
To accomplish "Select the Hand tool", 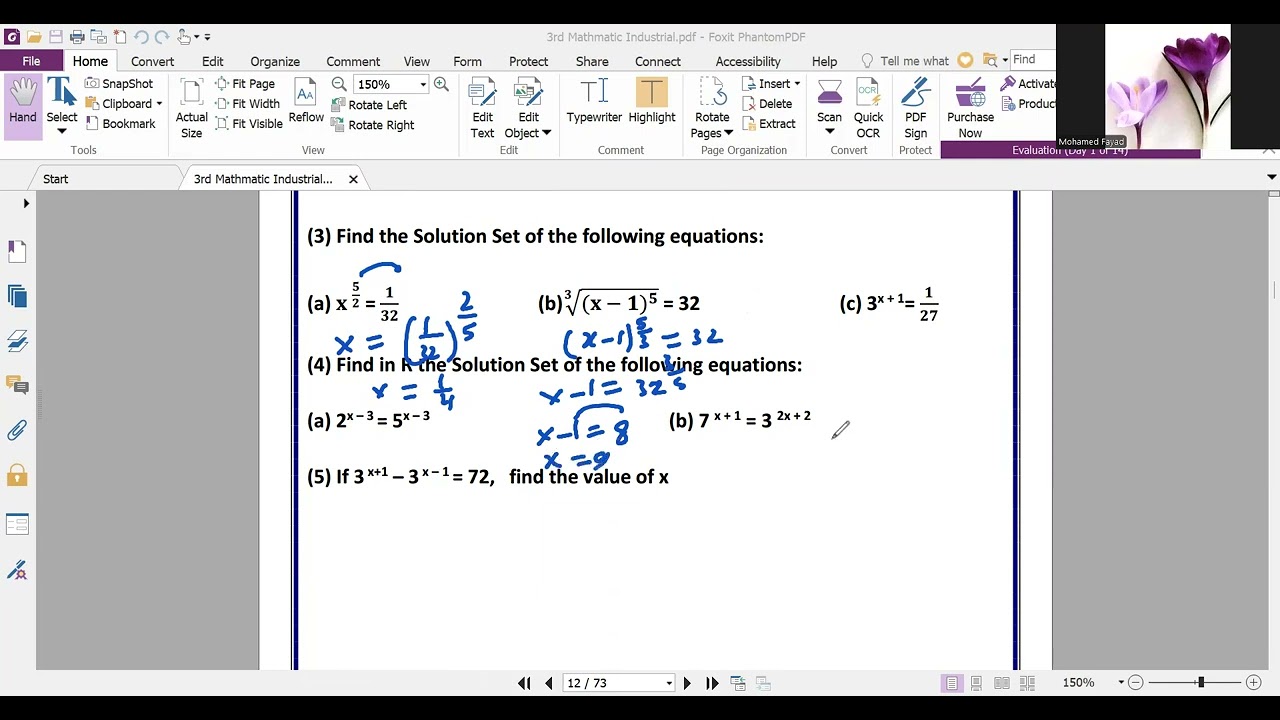I will point(22,105).
